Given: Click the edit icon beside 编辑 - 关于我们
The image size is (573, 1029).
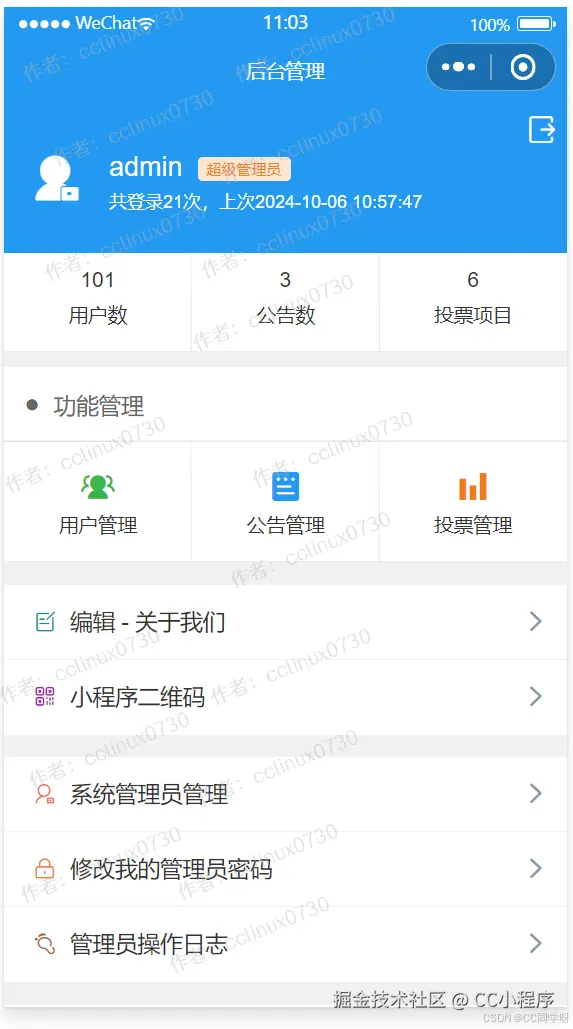Looking at the screenshot, I should 45,621.
